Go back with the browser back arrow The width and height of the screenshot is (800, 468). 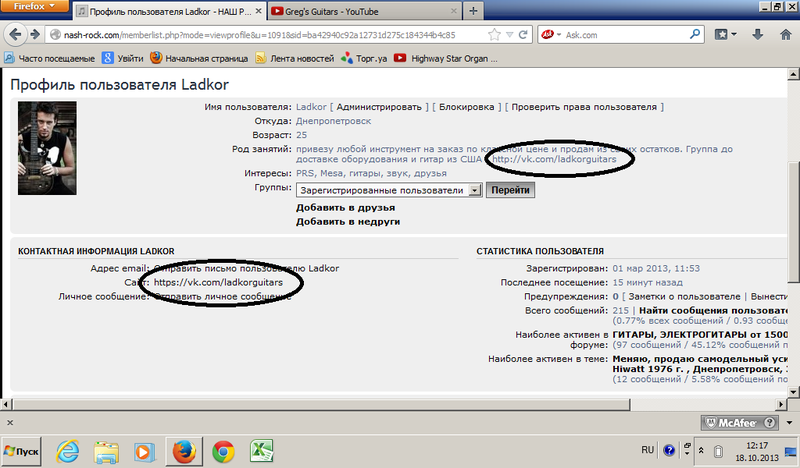point(15,35)
